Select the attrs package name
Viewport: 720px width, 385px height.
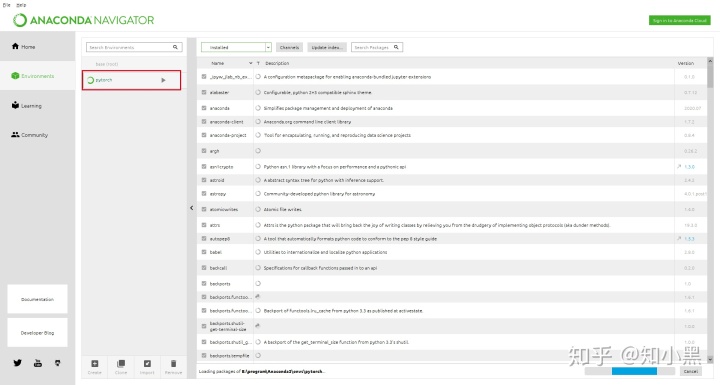[x=215, y=225]
